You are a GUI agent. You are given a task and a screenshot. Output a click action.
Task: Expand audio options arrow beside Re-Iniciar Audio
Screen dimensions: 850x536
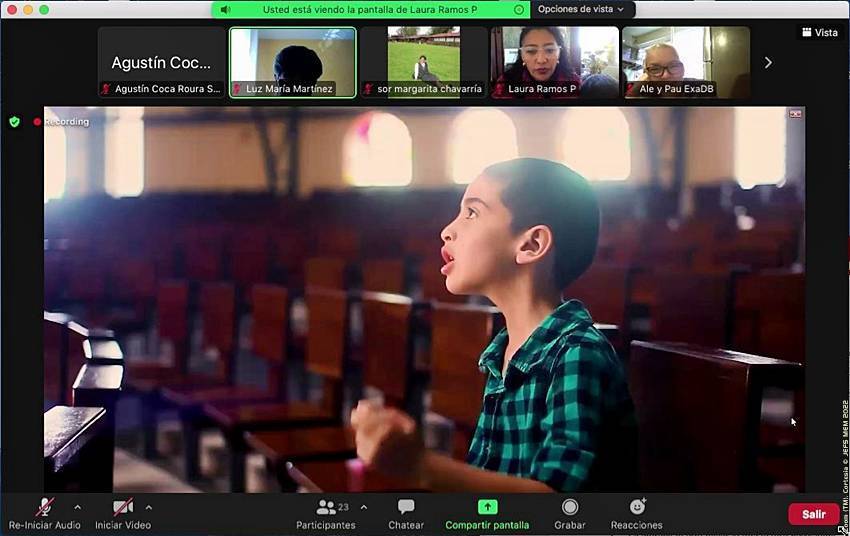pos(78,507)
